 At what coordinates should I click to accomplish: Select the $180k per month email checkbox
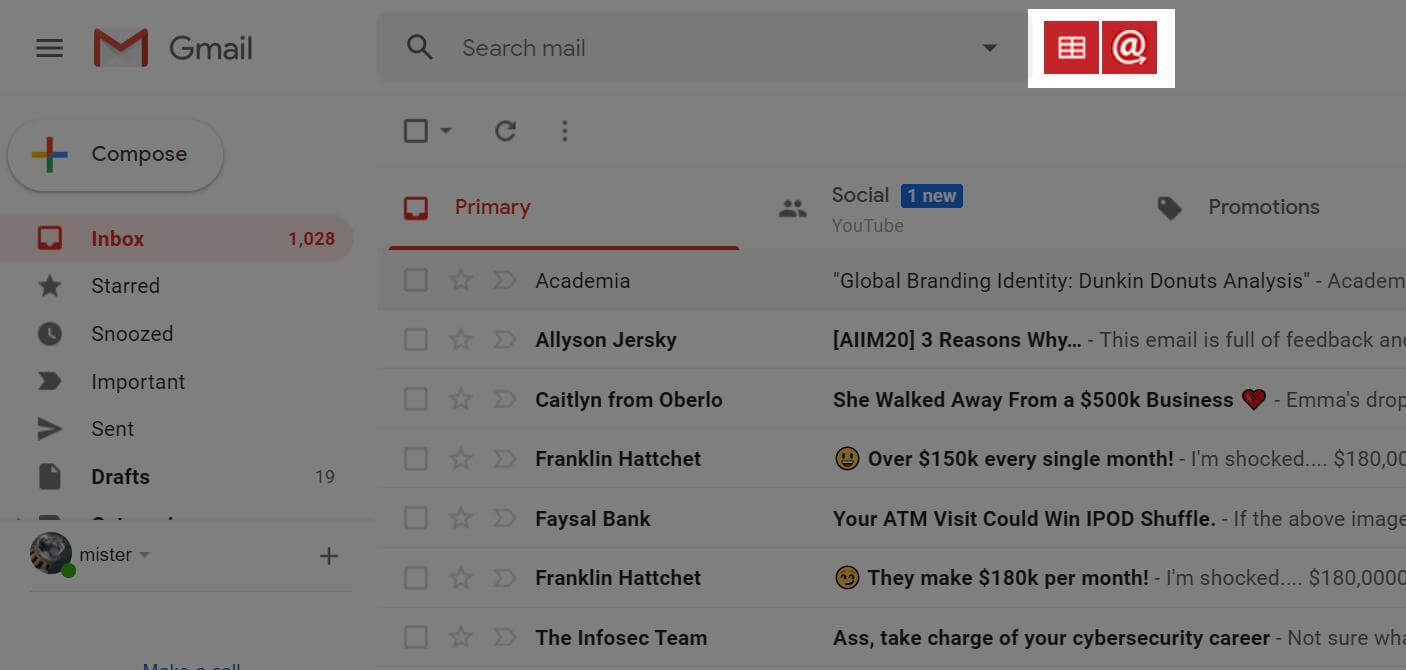pos(416,578)
